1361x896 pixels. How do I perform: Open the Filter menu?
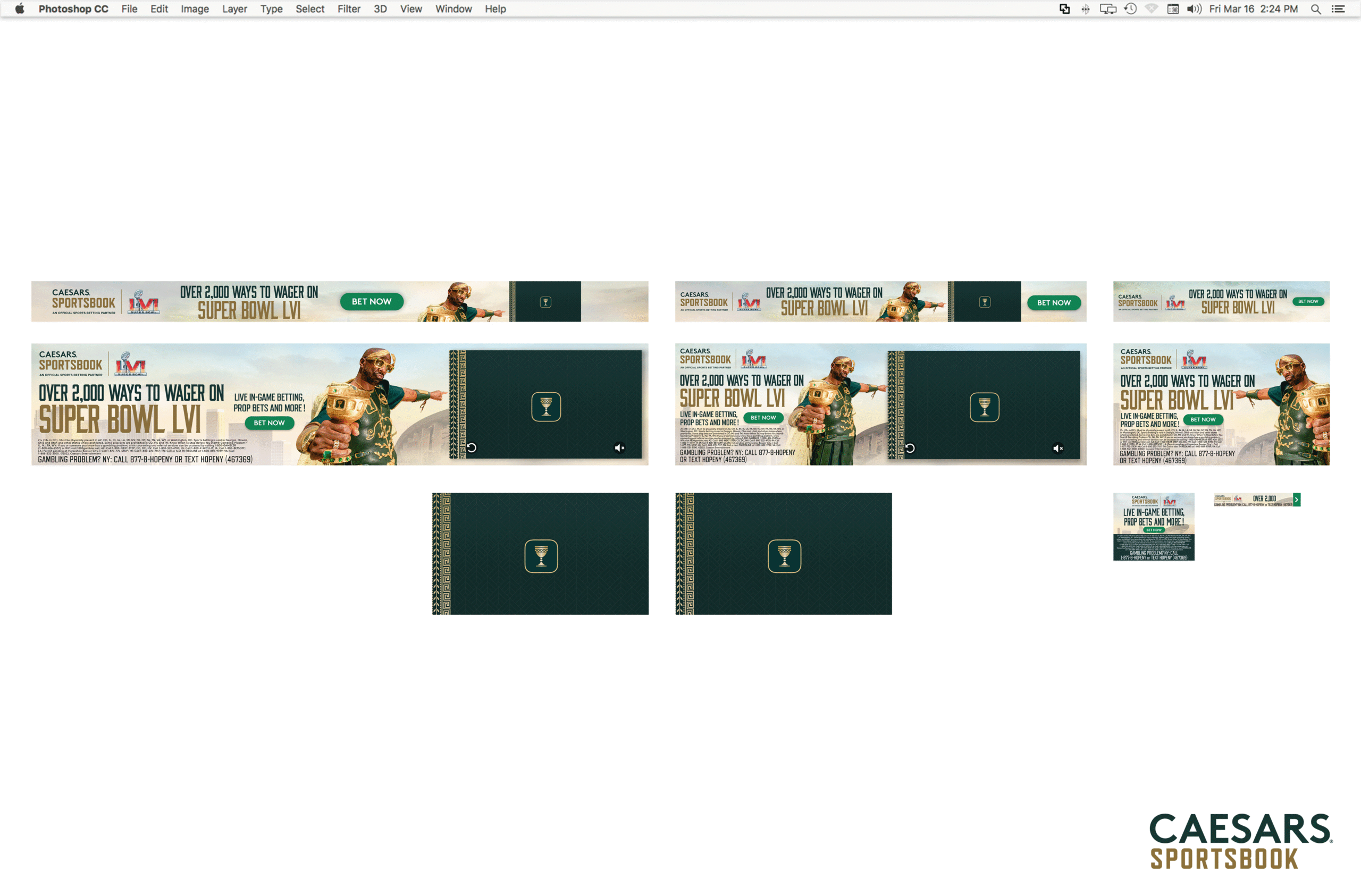pos(349,9)
